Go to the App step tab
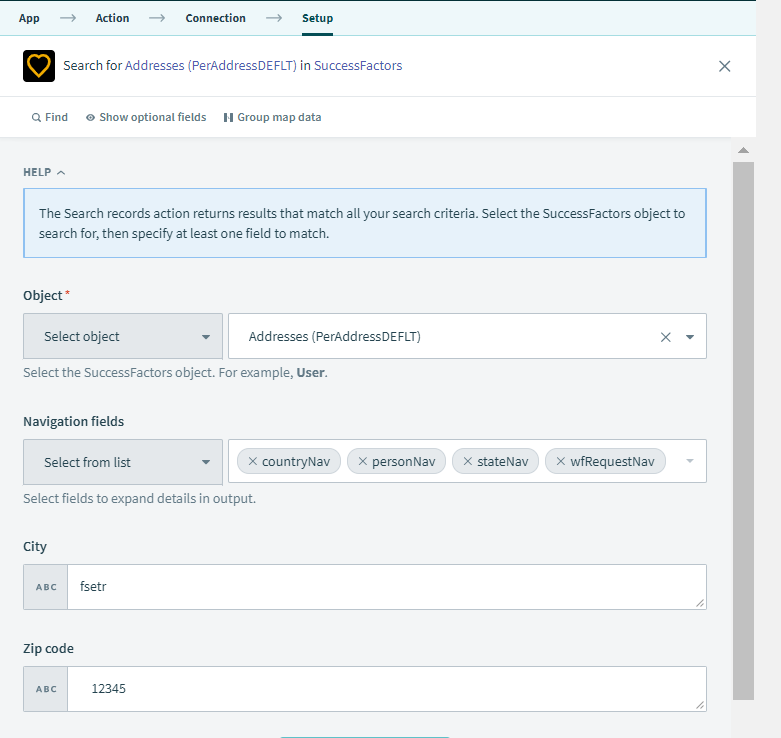This screenshot has height=738, width=781. point(29,18)
